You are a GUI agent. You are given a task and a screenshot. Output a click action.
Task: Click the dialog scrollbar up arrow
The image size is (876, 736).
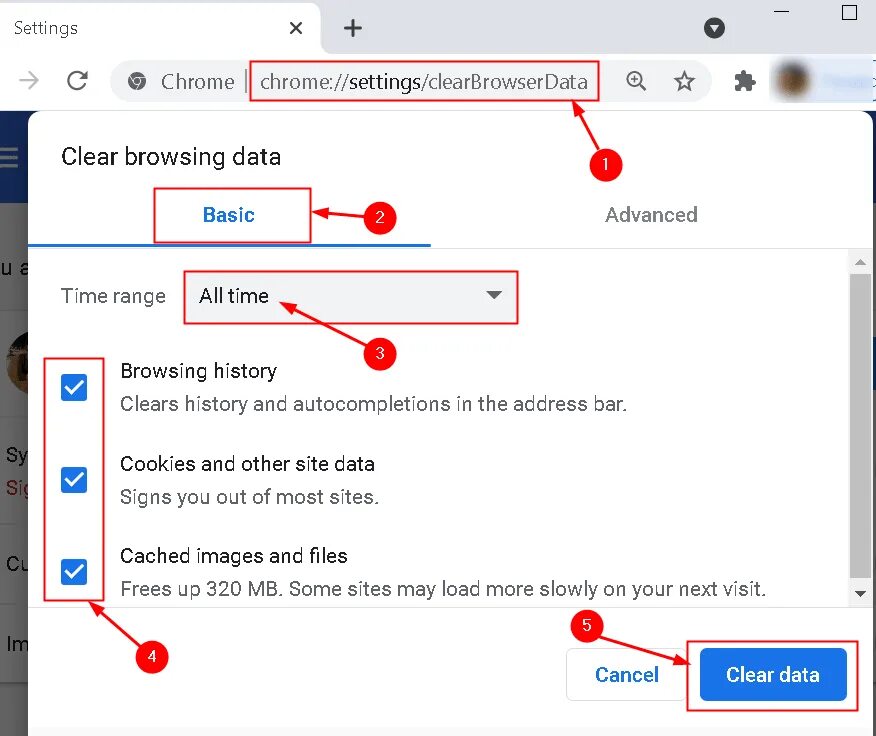point(860,263)
